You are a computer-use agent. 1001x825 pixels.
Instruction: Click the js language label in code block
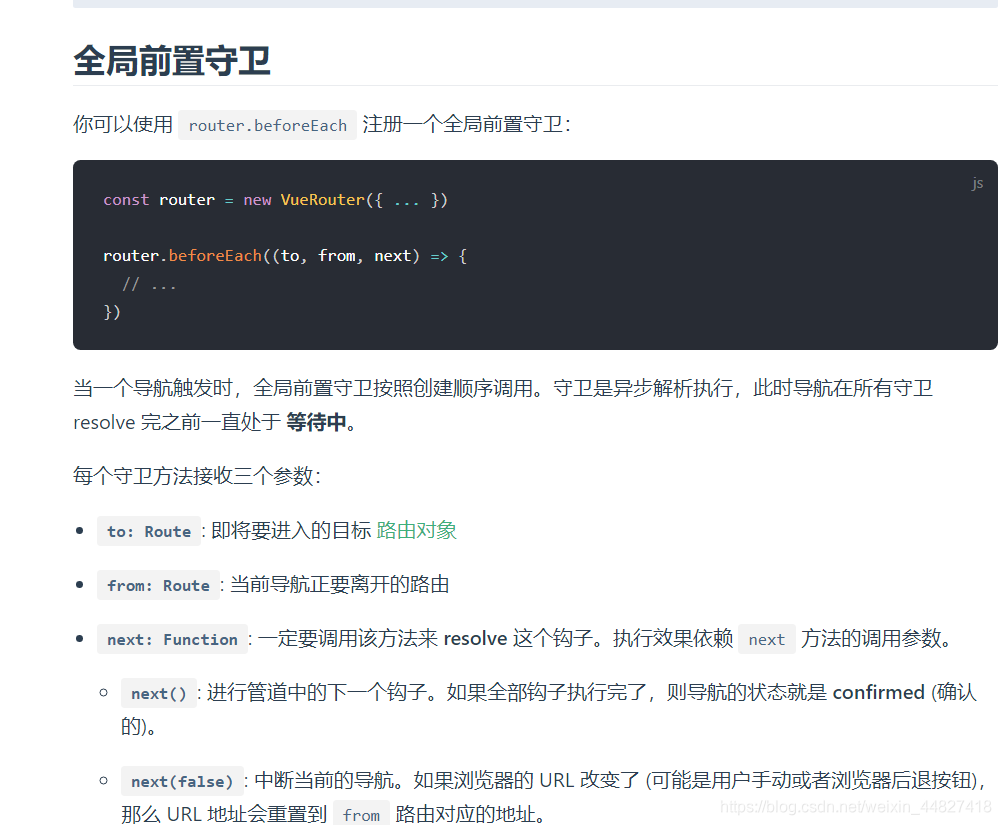[x=977, y=183]
